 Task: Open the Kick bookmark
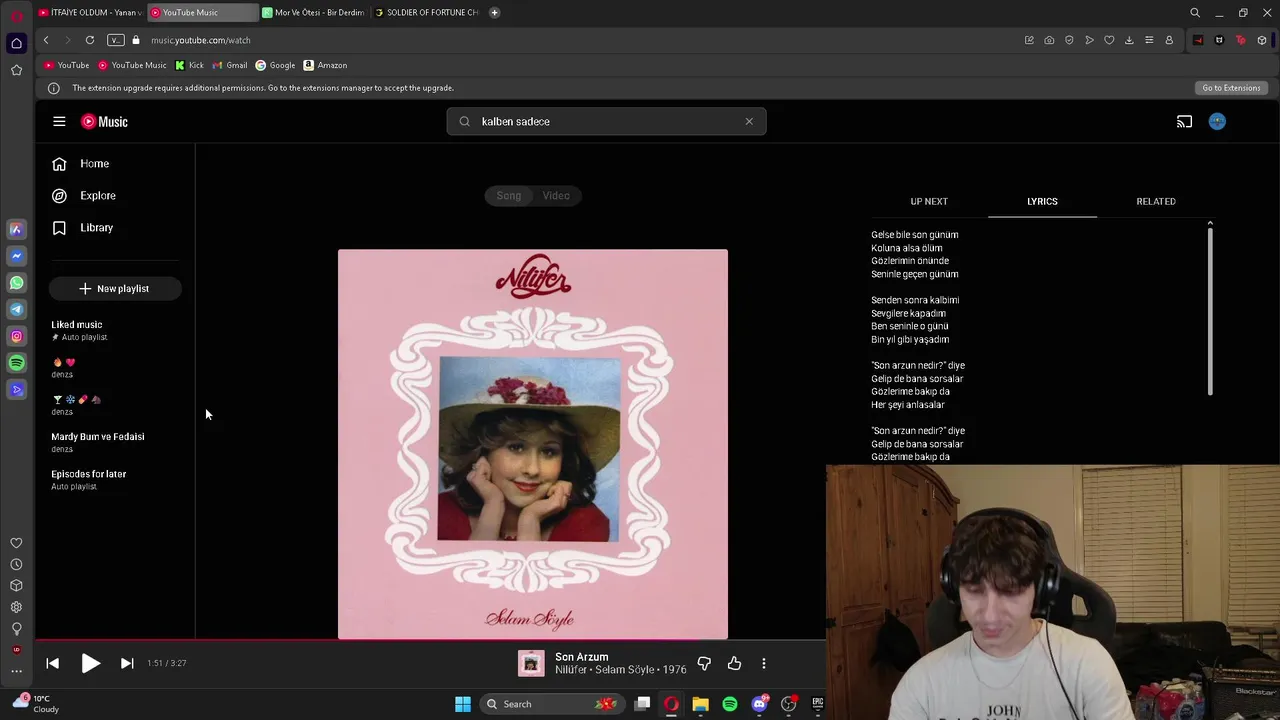pyautogui.click(x=189, y=65)
